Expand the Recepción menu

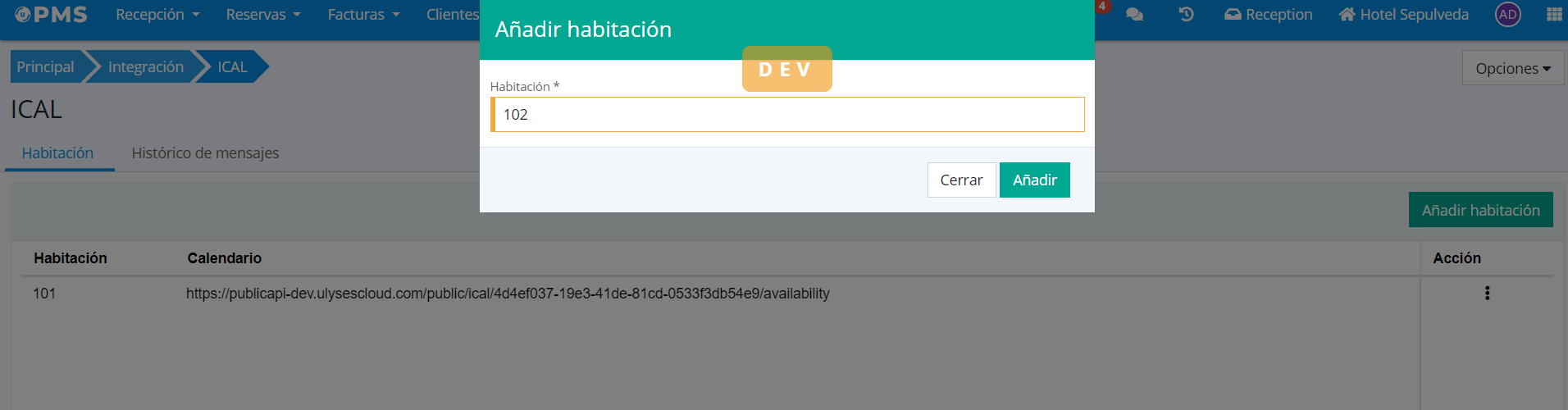click(157, 15)
